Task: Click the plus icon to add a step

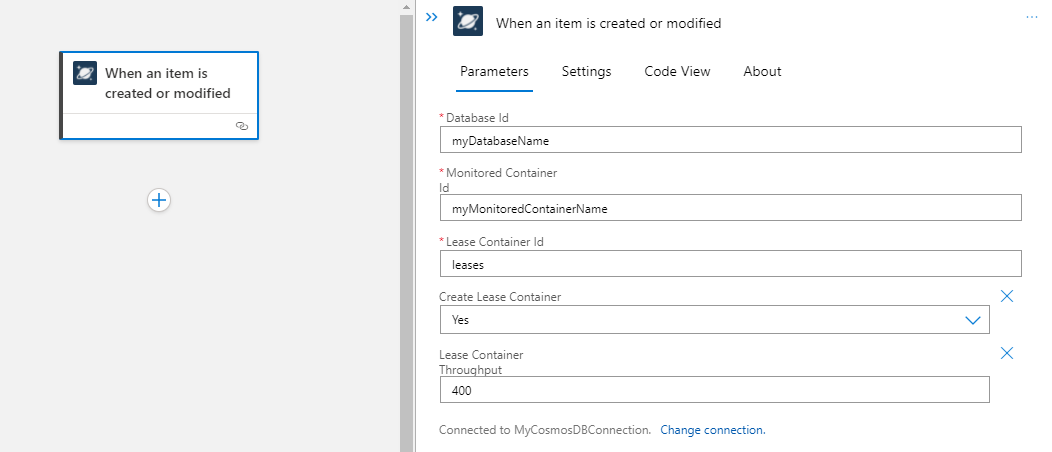Action: coord(159,200)
